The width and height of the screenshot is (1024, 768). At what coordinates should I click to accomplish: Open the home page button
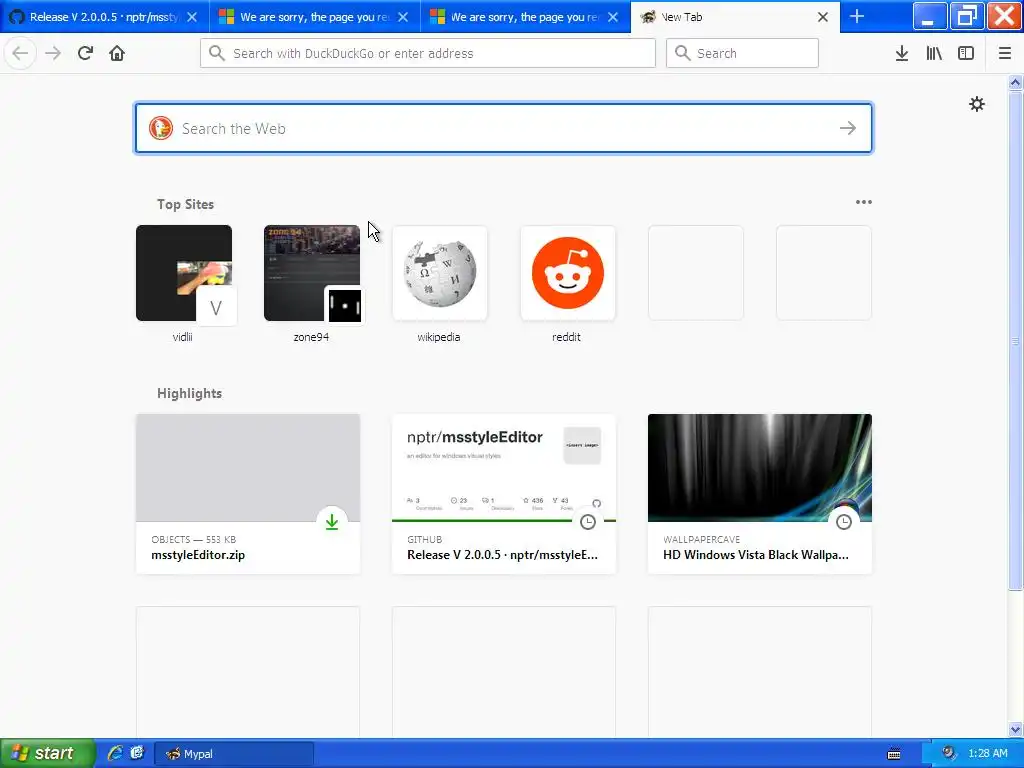point(117,53)
